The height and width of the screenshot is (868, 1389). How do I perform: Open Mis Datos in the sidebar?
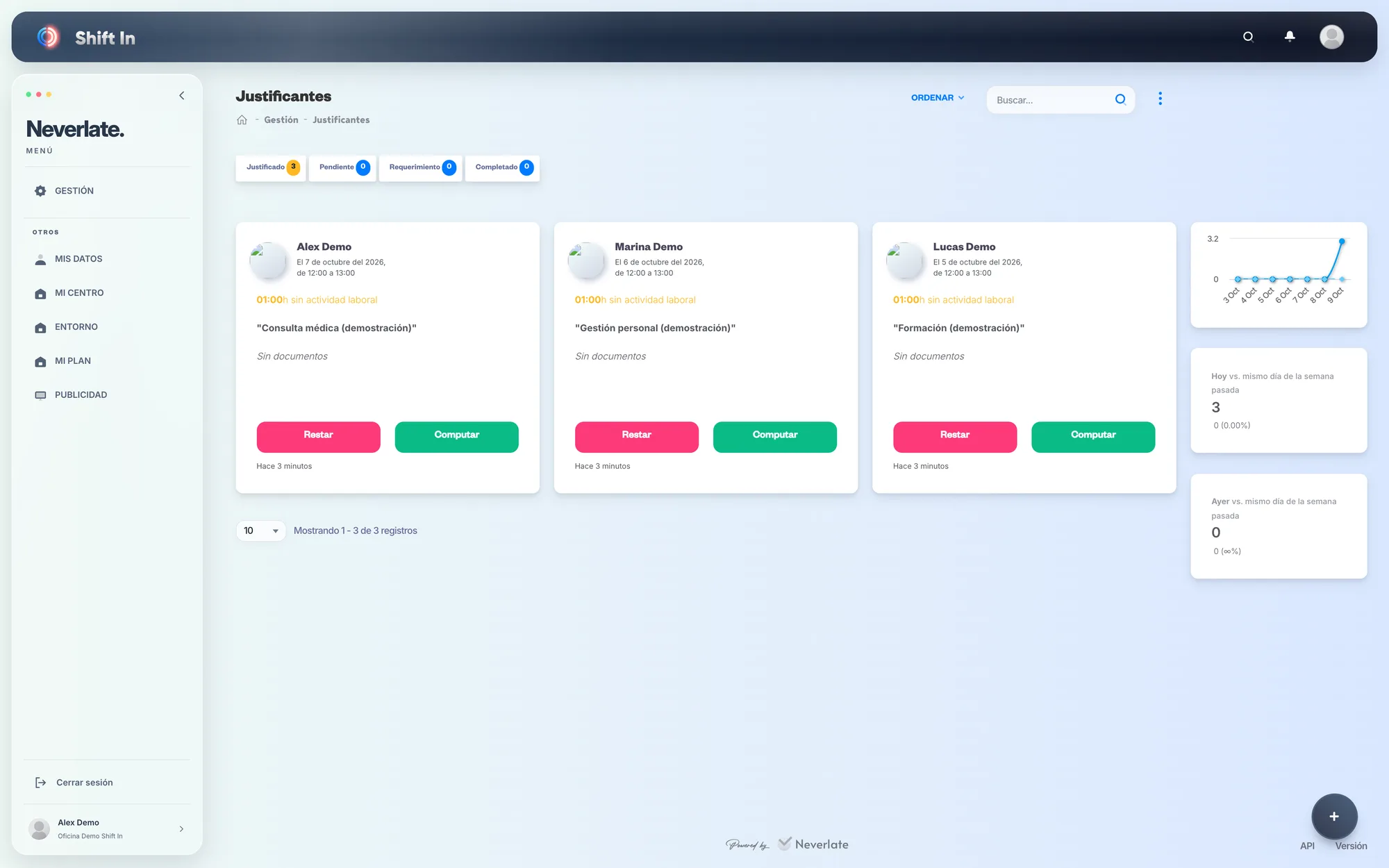click(x=107, y=259)
